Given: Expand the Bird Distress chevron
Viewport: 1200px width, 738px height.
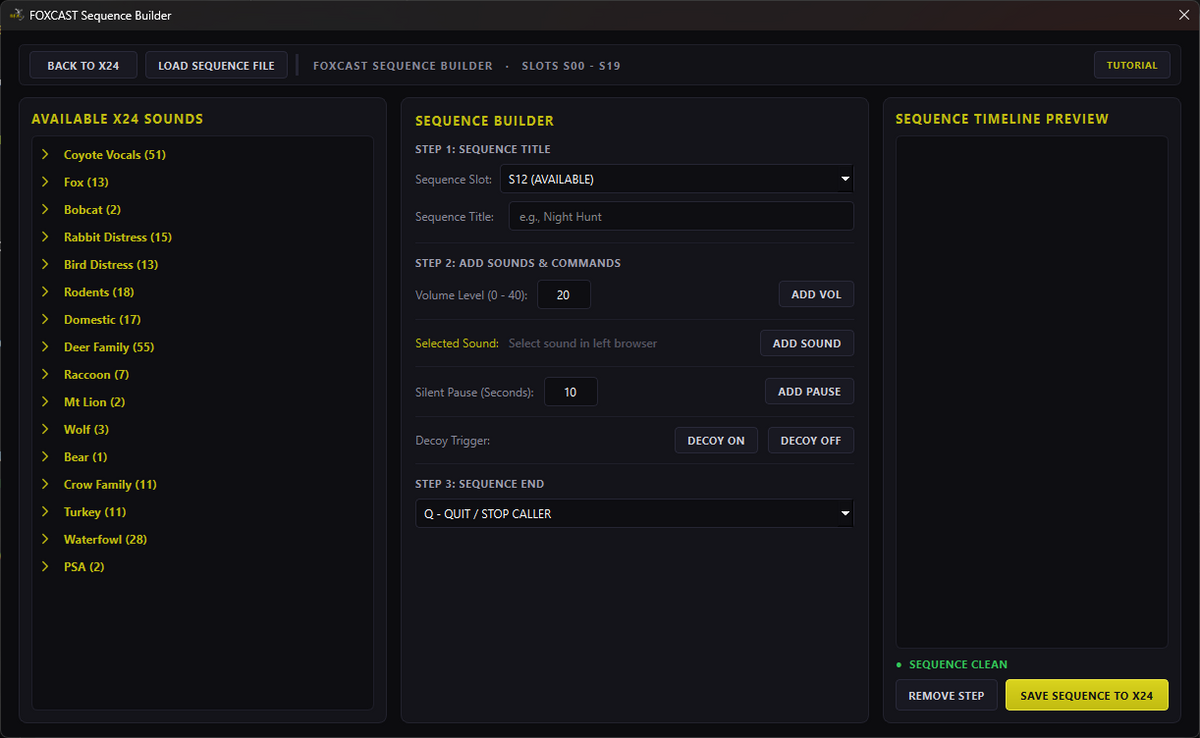Looking at the screenshot, I should point(45,265).
